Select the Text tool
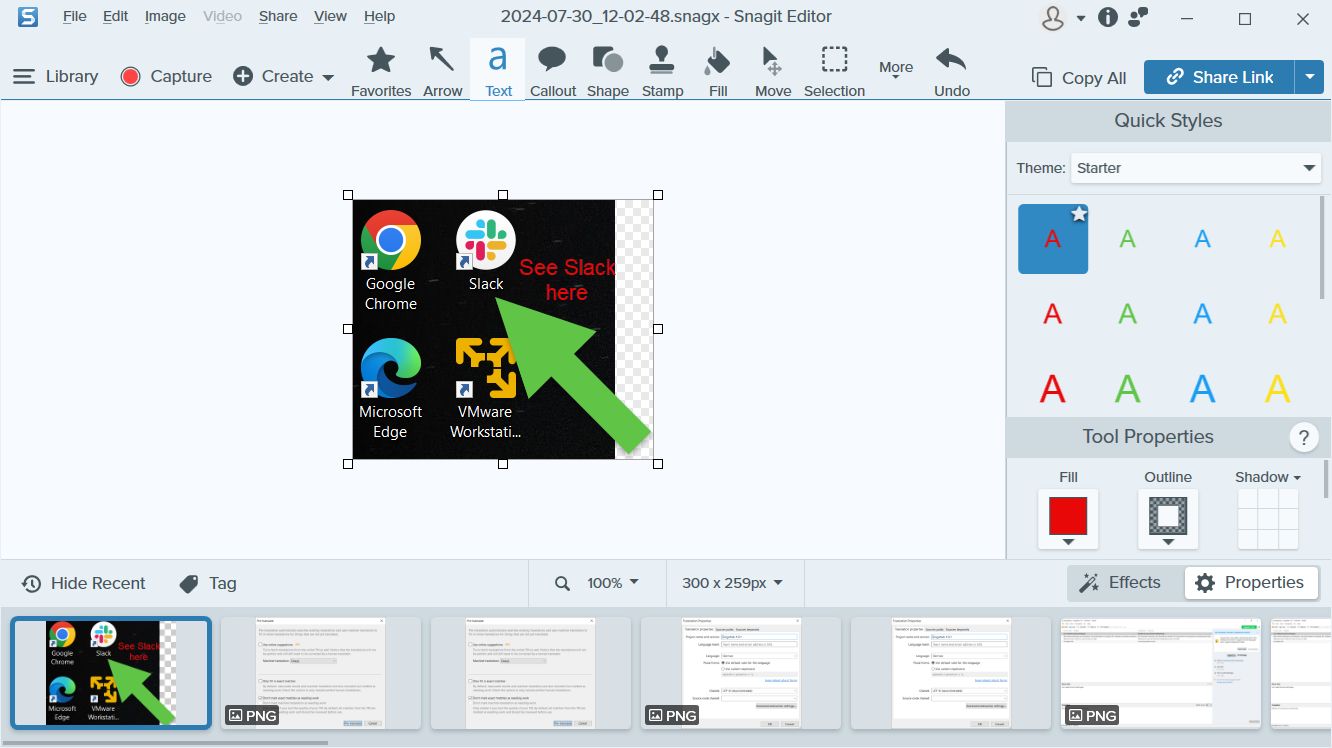The image size is (1332, 748). [x=498, y=71]
